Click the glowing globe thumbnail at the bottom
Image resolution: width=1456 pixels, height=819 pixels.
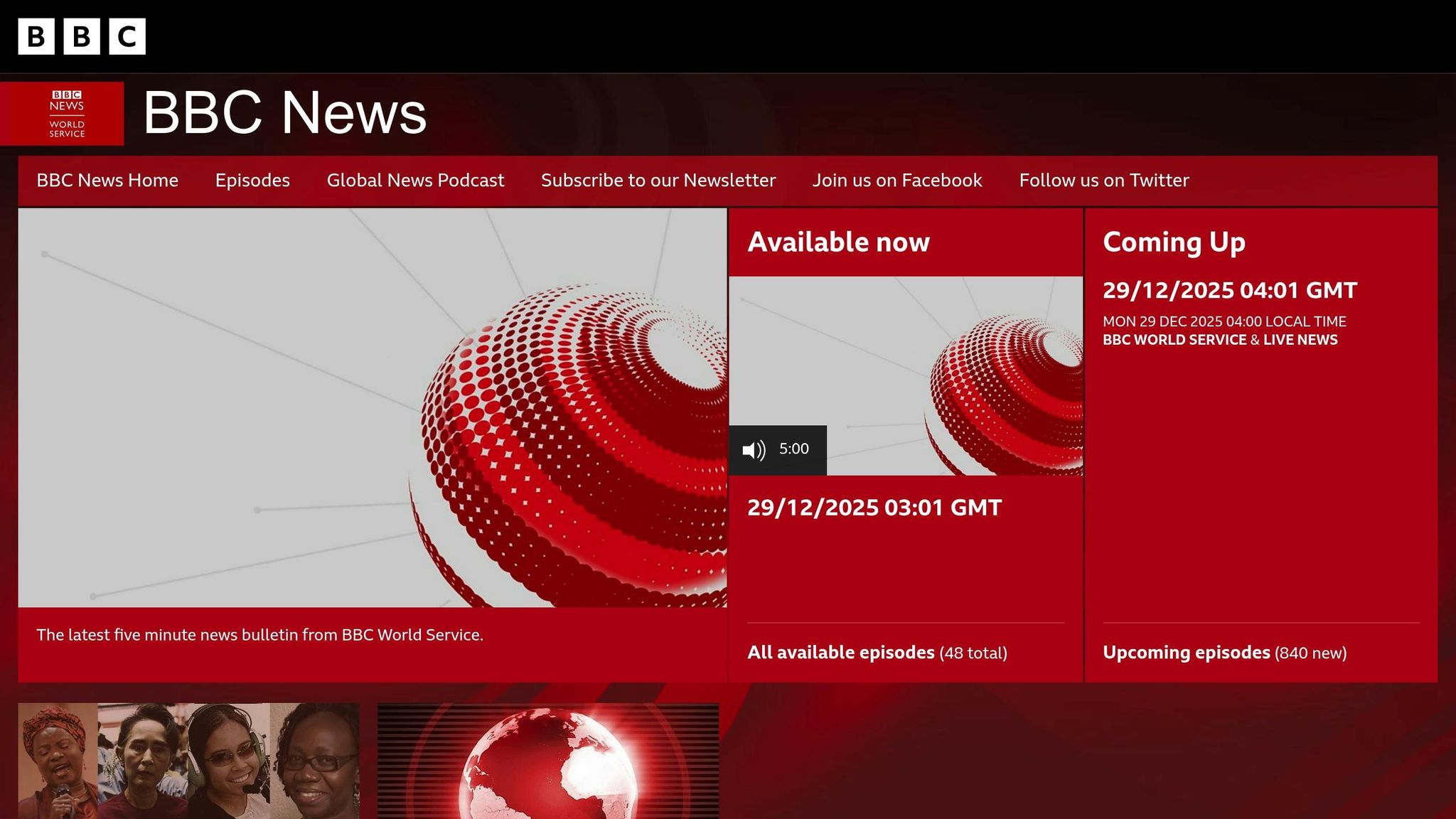click(x=549, y=761)
